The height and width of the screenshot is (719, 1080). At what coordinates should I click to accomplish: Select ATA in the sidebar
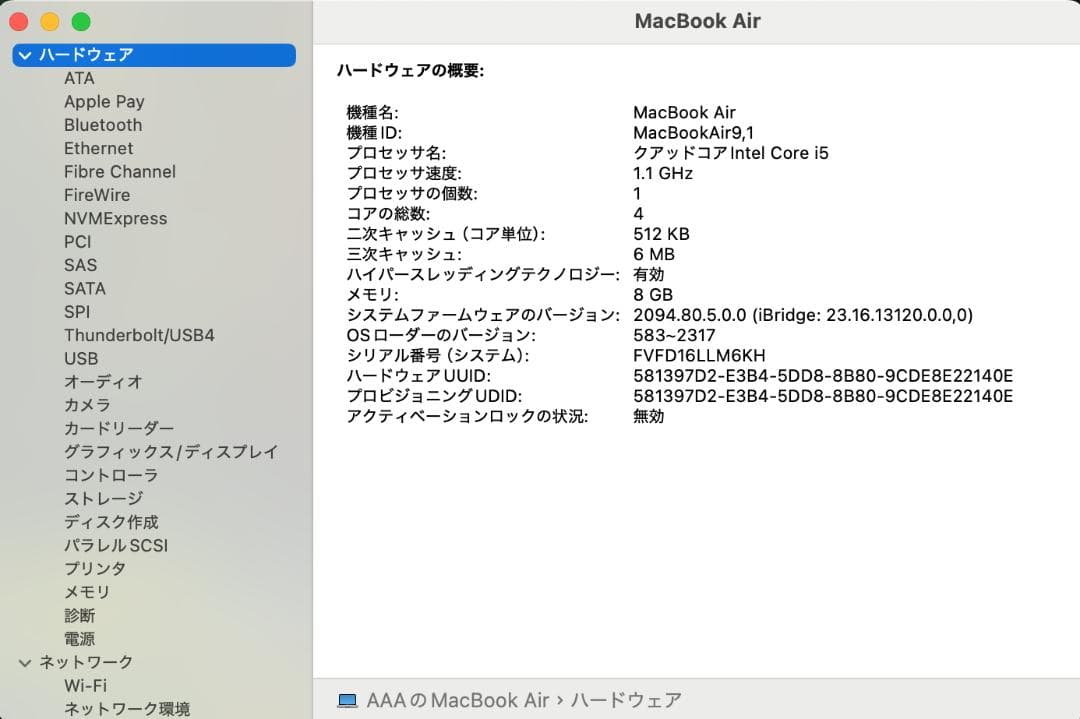coord(79,79)
